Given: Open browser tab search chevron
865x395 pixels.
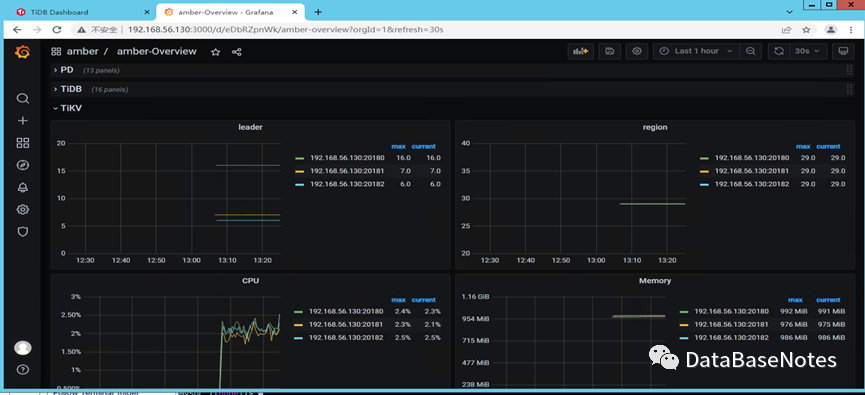Looking at the screenshot, I should [x=789, y=12].
